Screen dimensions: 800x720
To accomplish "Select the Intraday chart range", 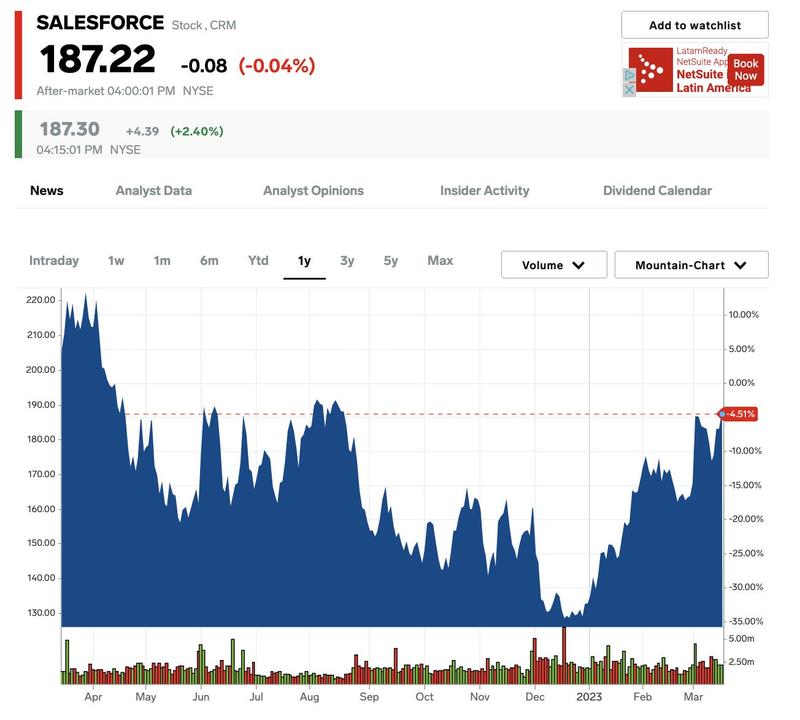I will click(54, 261).
